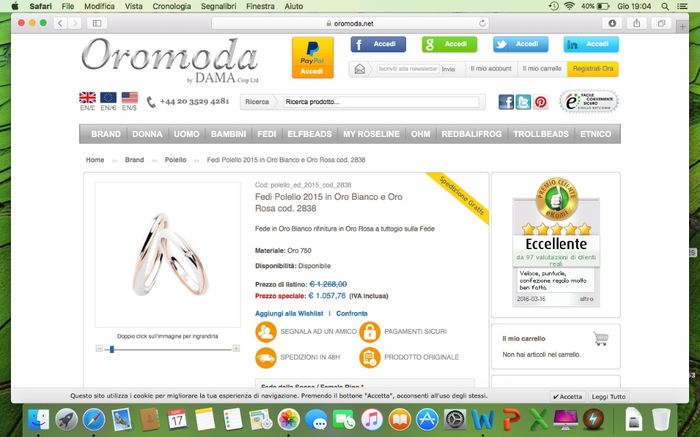Click the PayPal Accedi login icon

312,58
